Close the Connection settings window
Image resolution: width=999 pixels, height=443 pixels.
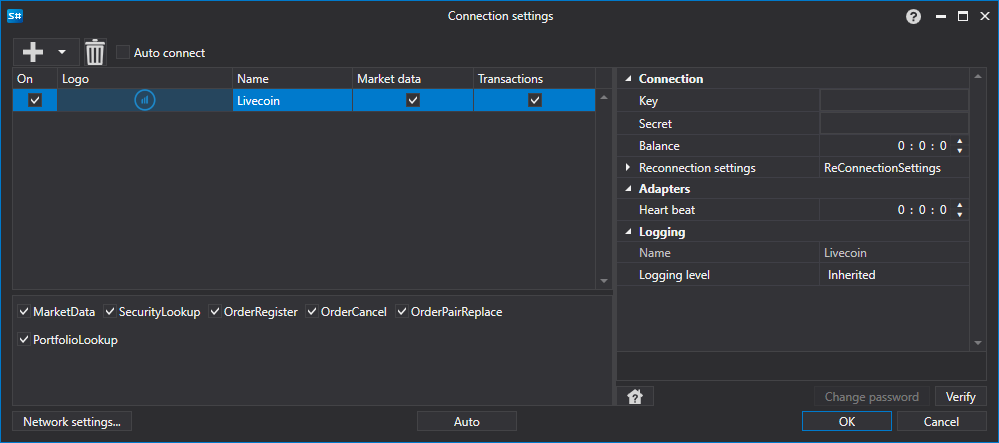[984, 17]
